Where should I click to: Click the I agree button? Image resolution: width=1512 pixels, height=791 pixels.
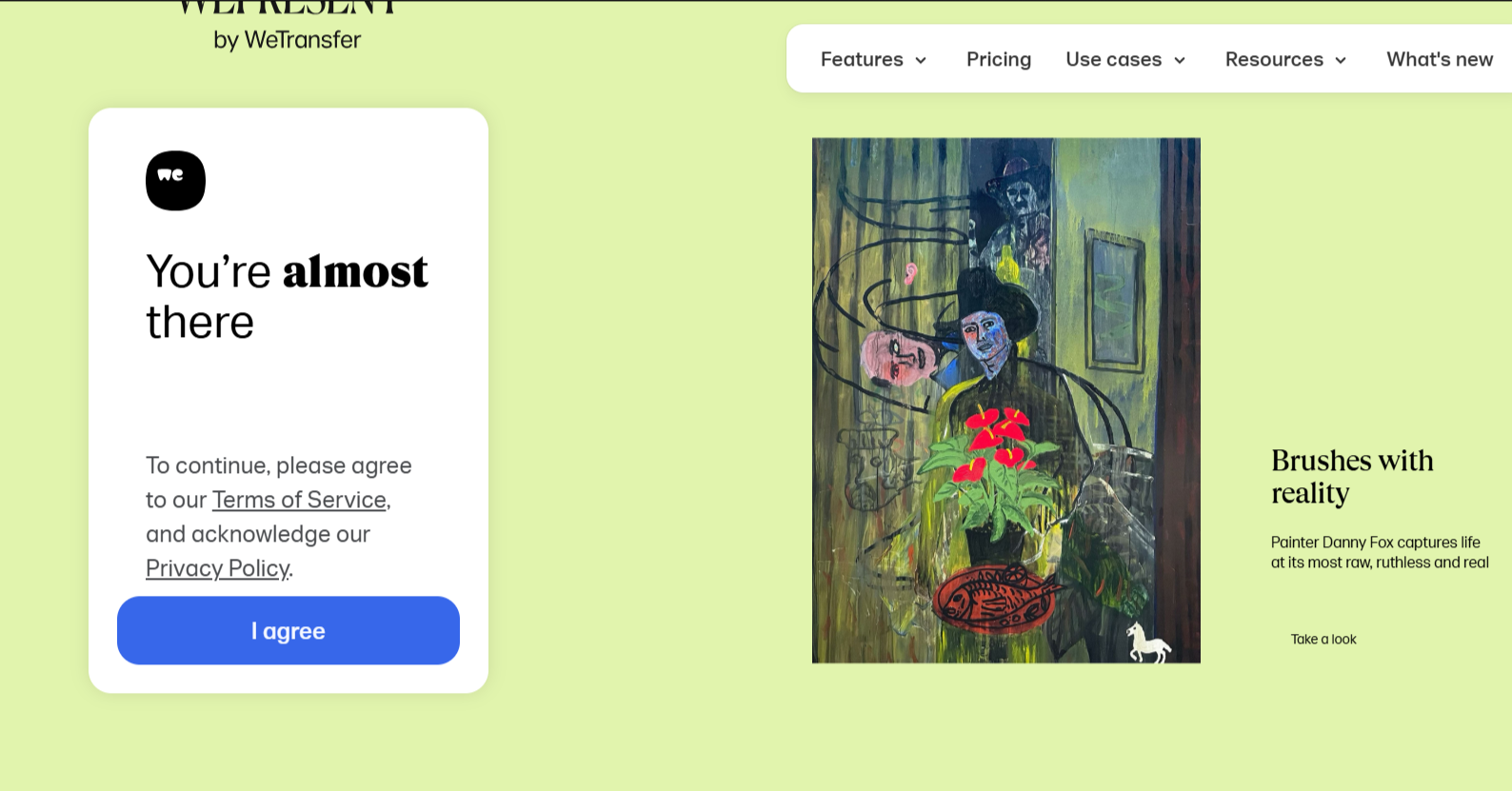288,630
